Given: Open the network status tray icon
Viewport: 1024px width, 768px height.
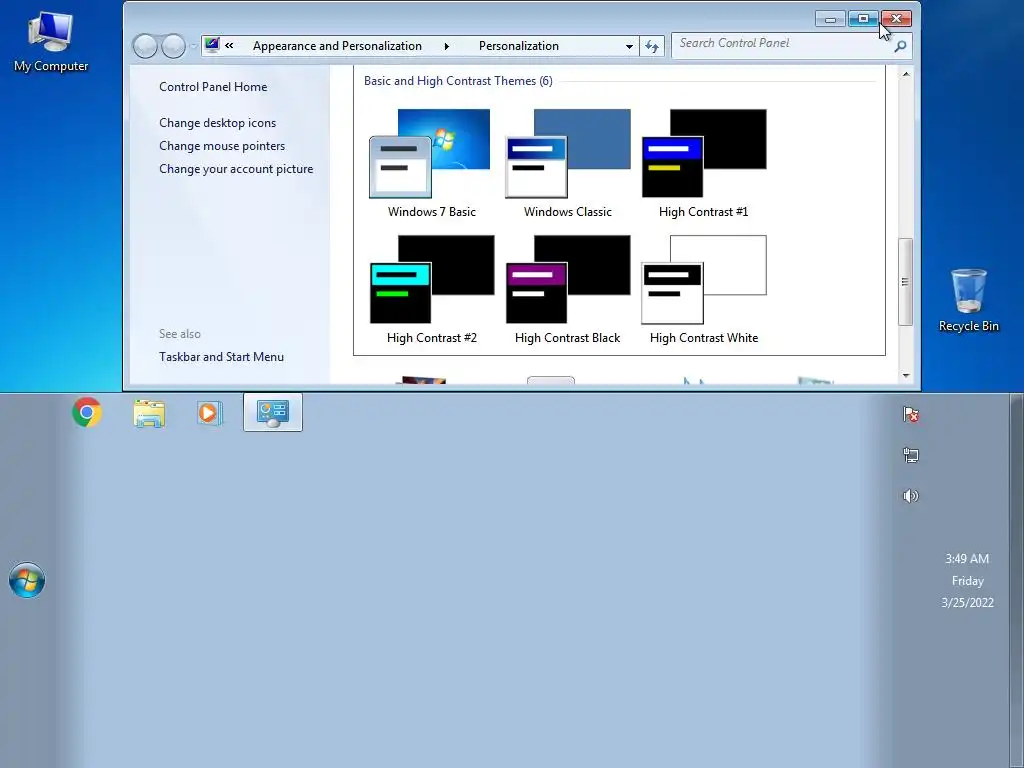Looking at the screenshot, I should pyautogui.click(x=910, y=455).
